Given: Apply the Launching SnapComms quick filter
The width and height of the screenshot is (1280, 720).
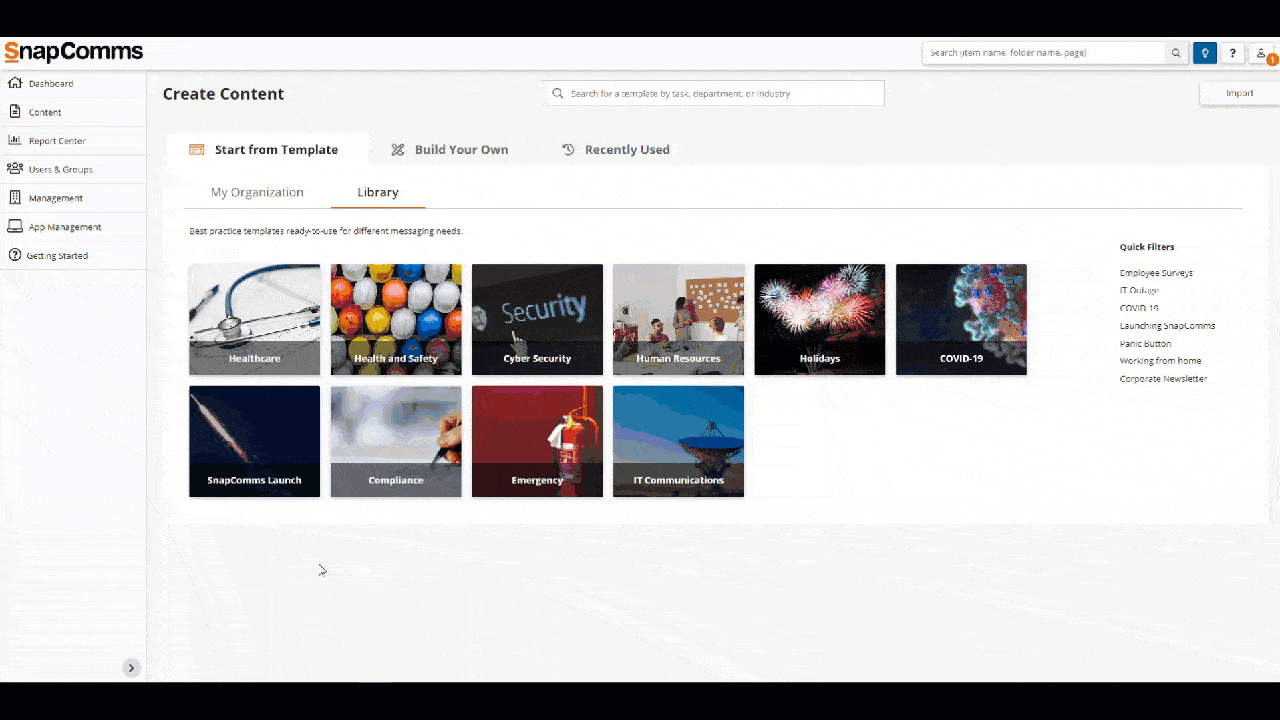Looking at the screenshot, I should (1167, 326).
